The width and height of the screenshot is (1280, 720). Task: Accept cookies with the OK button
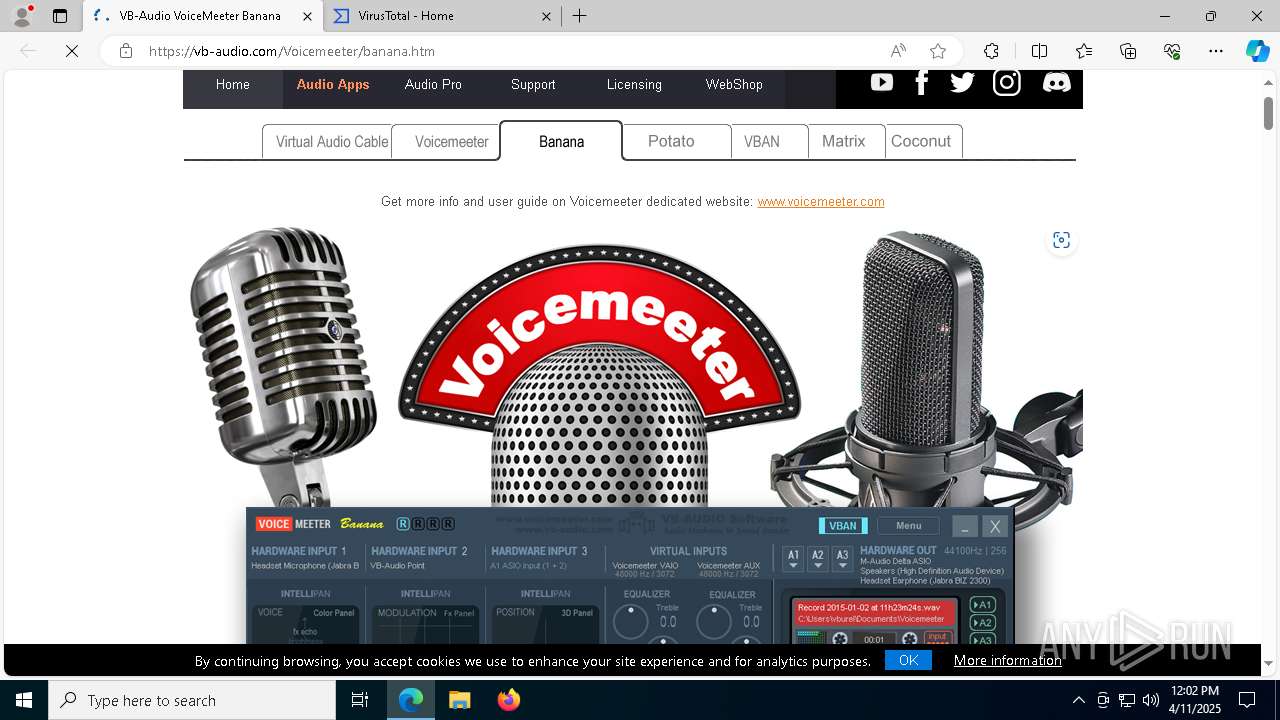908,660
